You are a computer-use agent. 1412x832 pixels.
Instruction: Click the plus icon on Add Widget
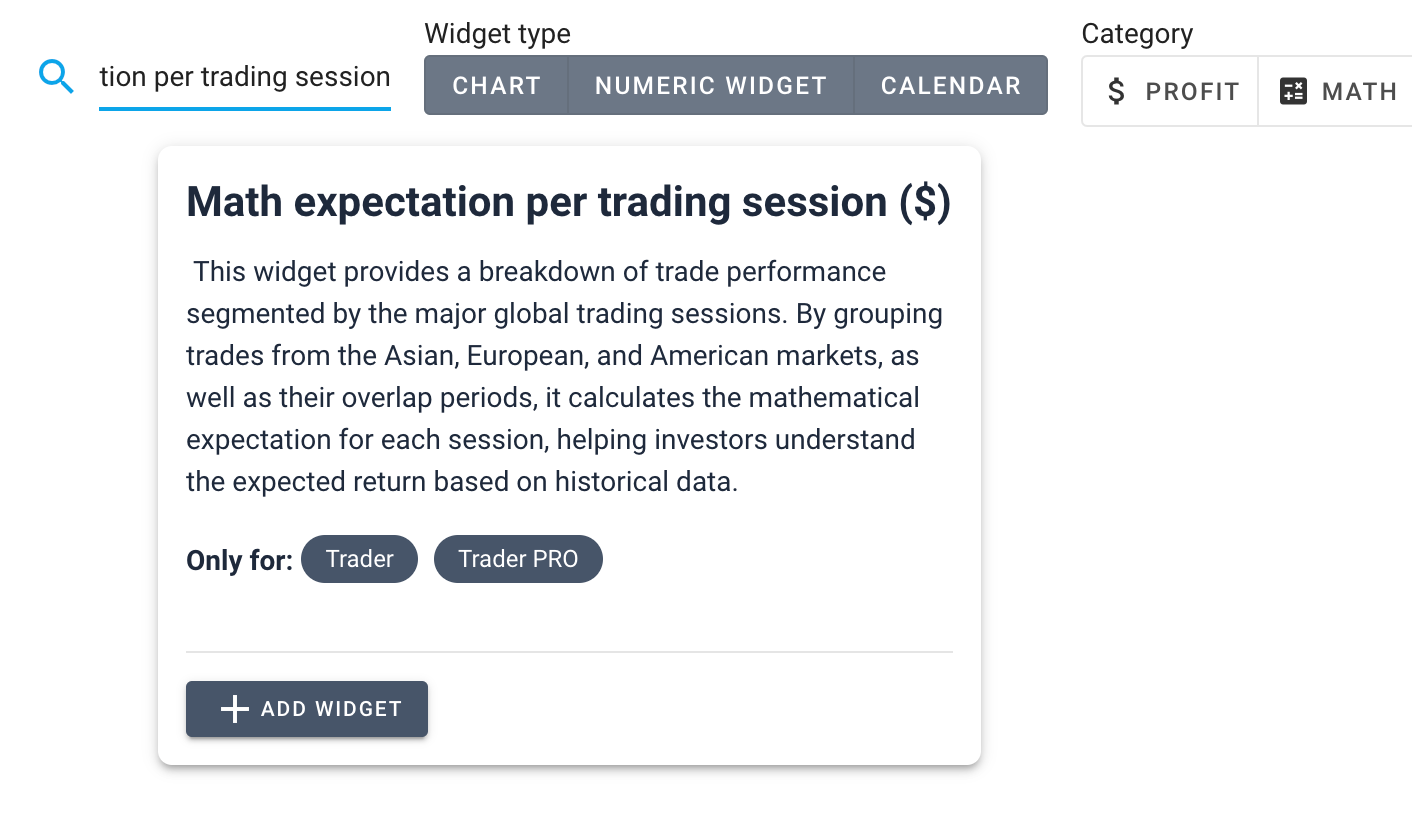(234, 709)
